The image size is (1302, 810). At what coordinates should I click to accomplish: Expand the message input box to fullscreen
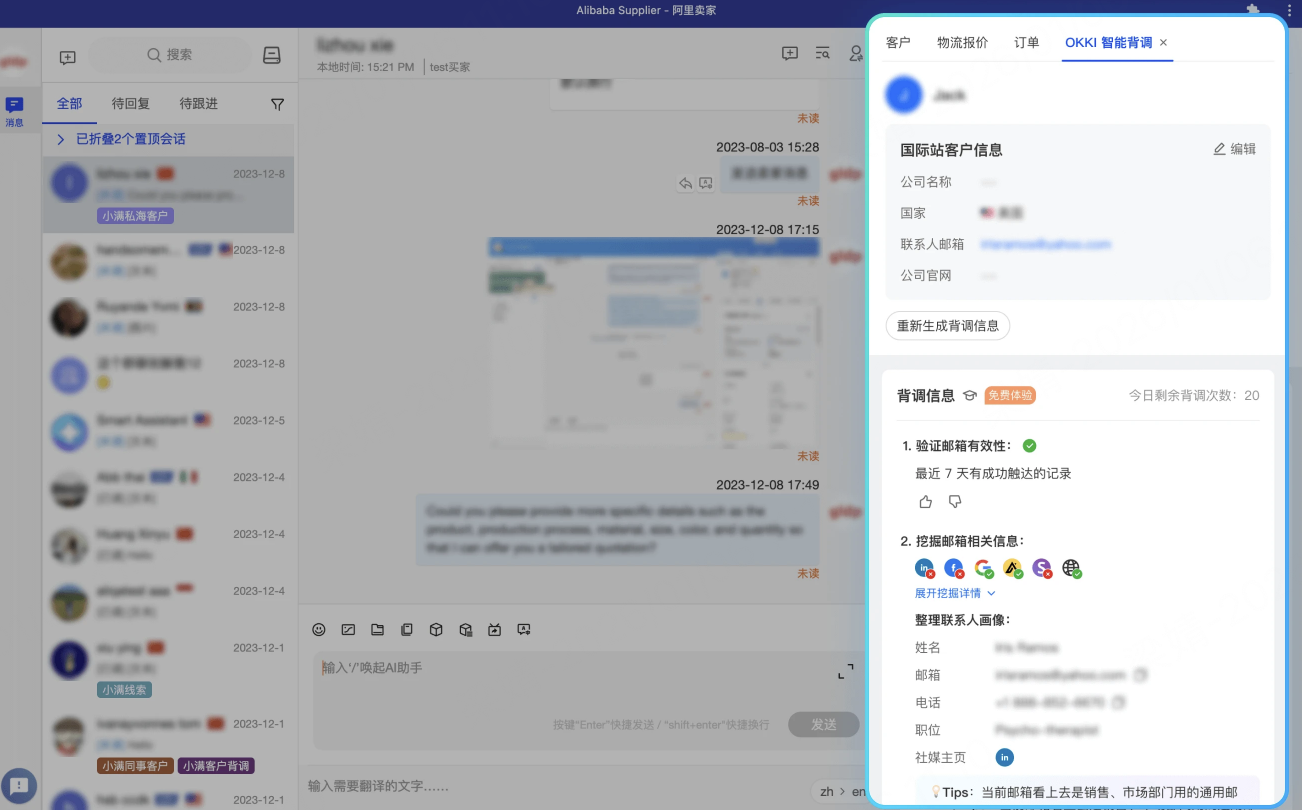[845, 671]
